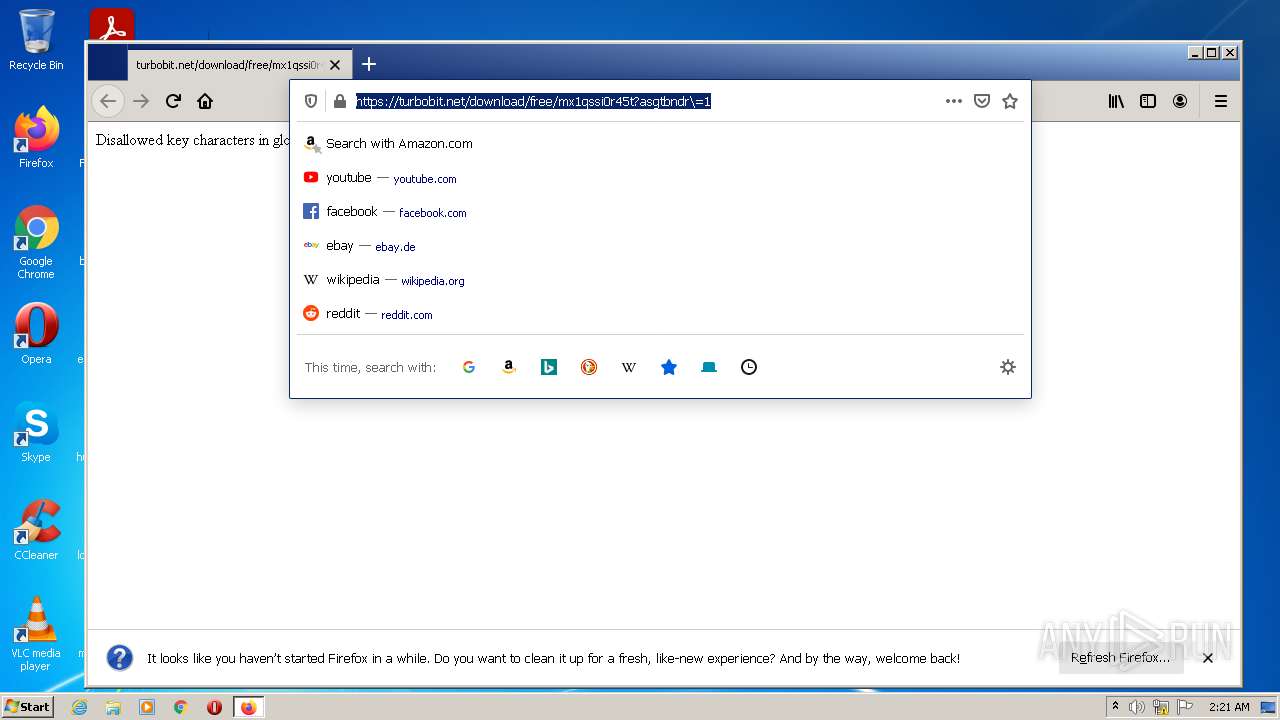Search bookmarks with star one-off icon
1280x720 pixels.
(x=669, y=367)
